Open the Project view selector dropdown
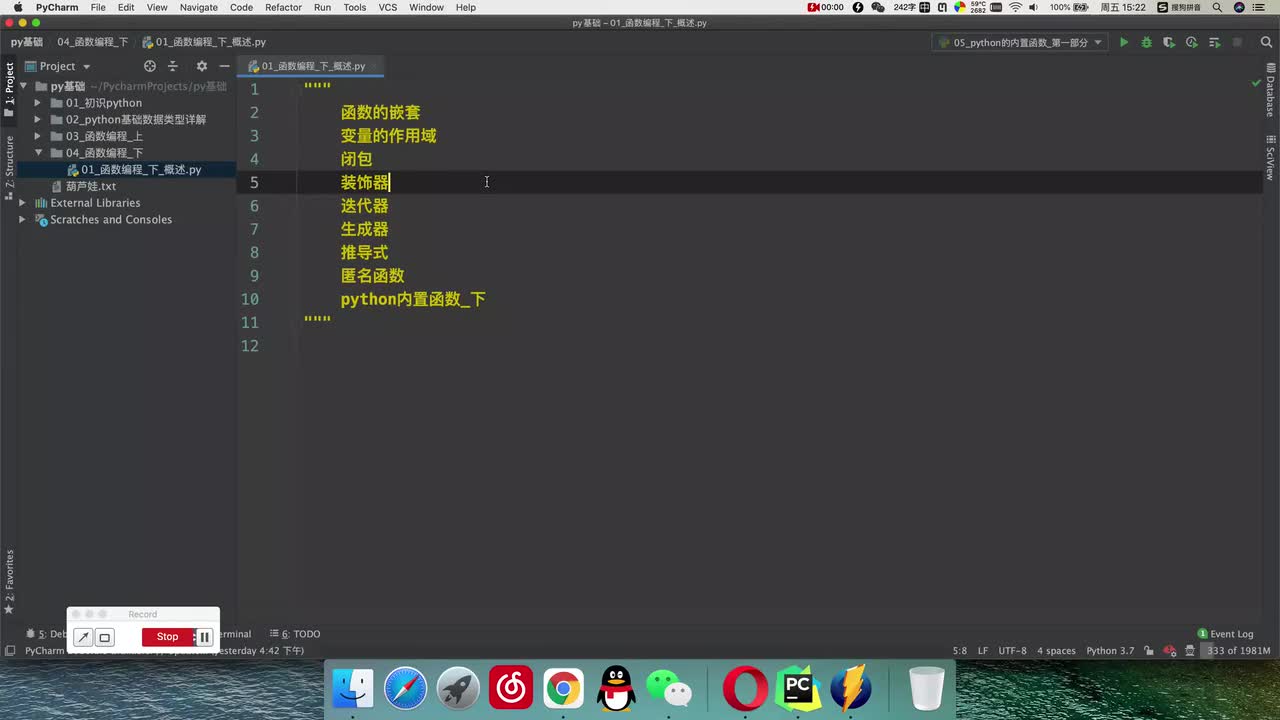The image size is (1280, 720). [58, 66]
